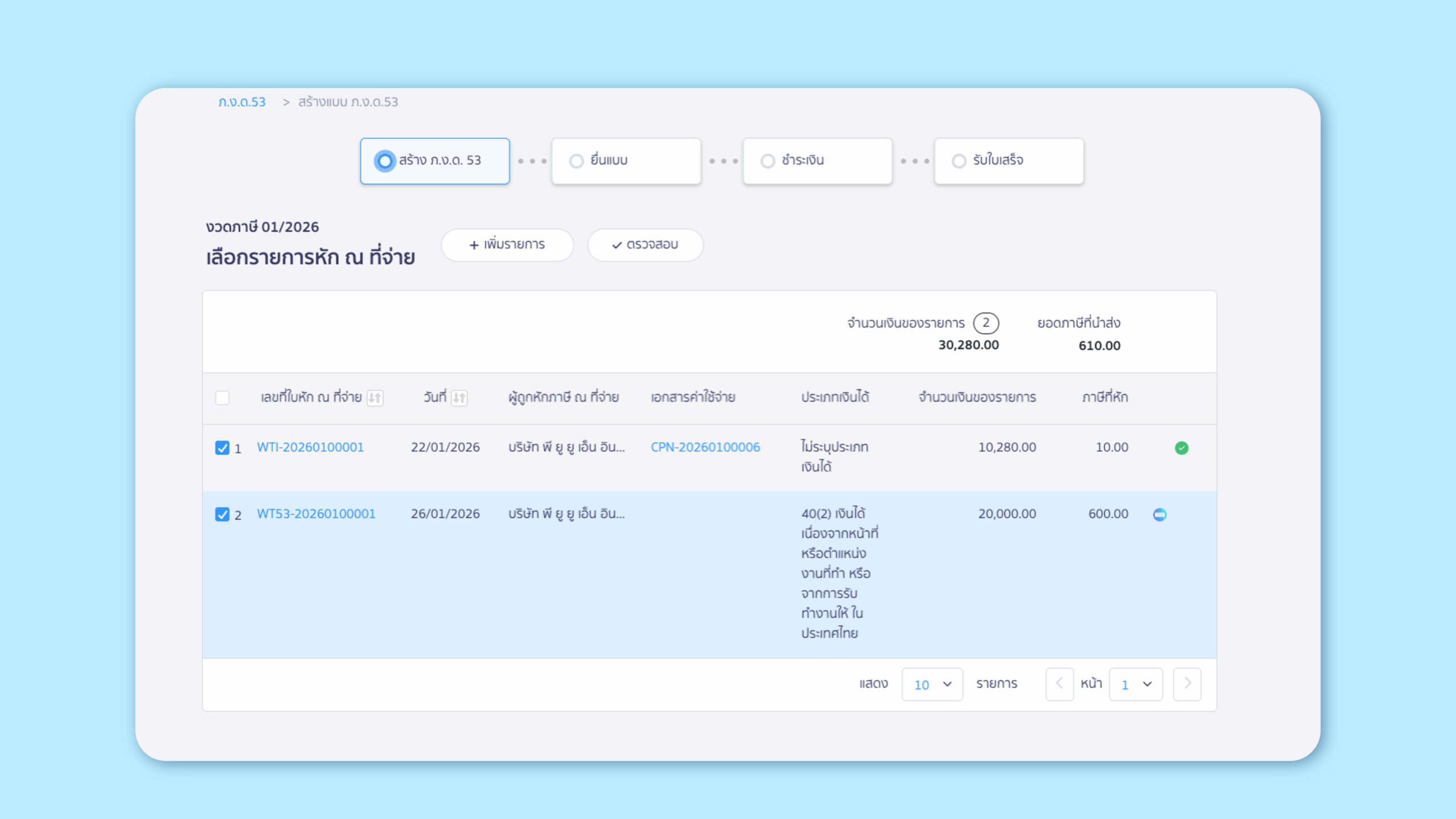
Task: Click the blue more-options icon on row 2
Action: click(1160, 515)
